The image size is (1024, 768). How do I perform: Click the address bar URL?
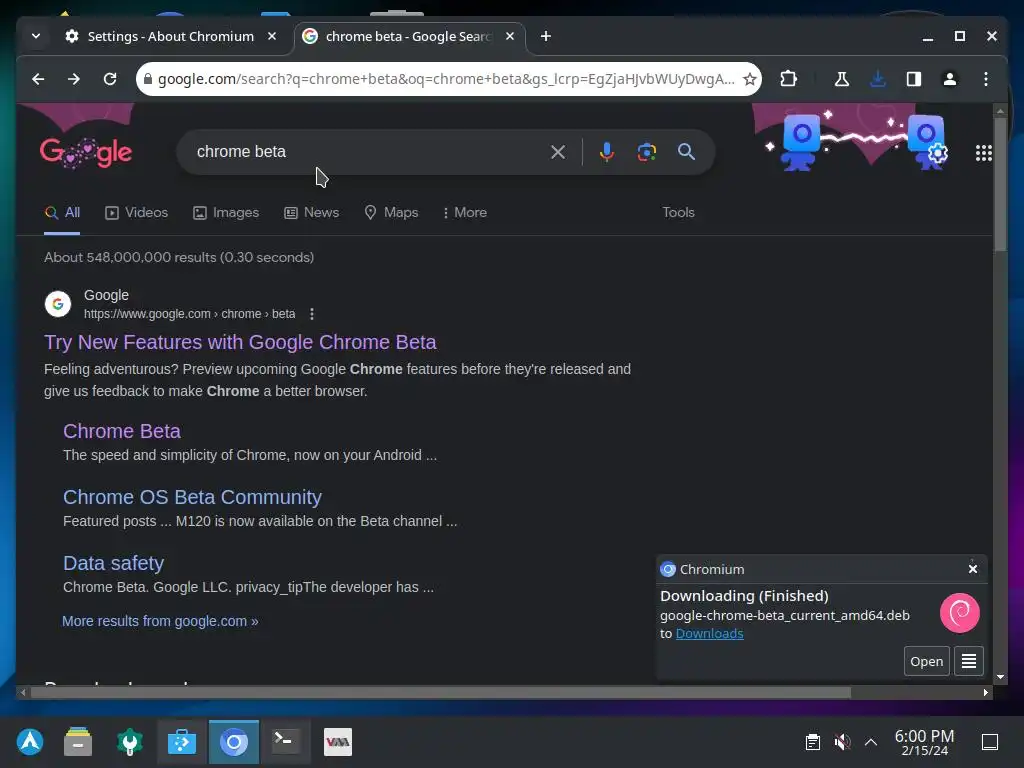click(445, 79)
